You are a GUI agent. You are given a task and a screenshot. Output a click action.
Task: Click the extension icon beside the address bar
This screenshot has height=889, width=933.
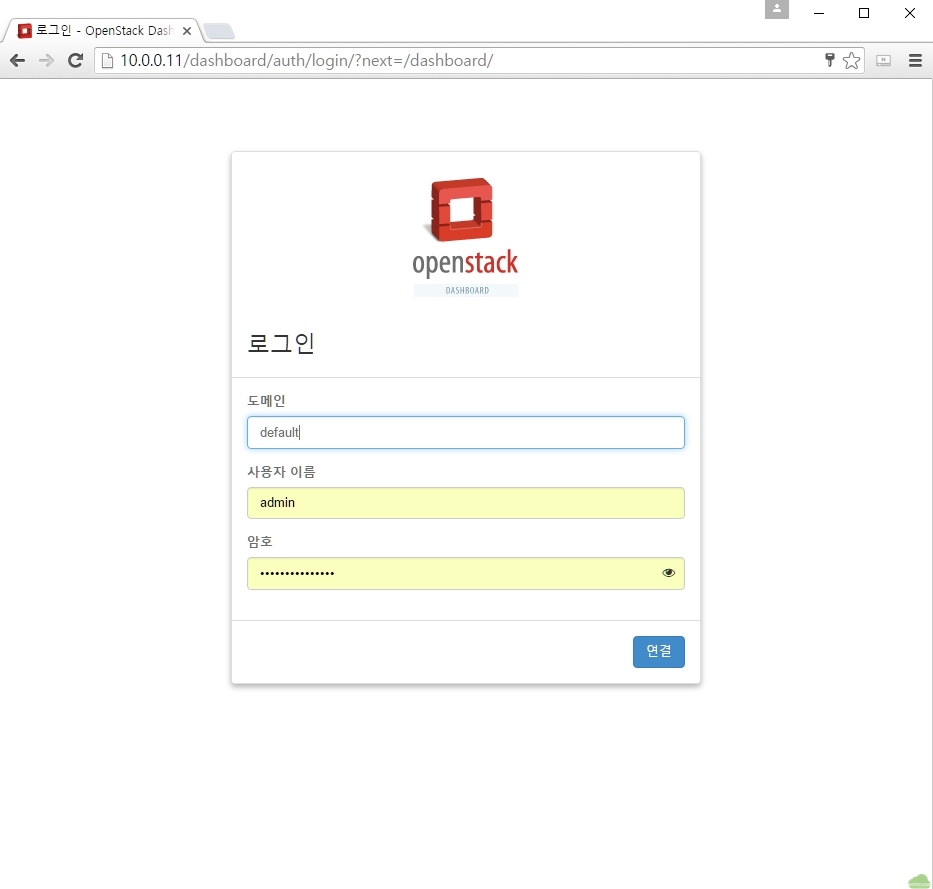(884, 60)
